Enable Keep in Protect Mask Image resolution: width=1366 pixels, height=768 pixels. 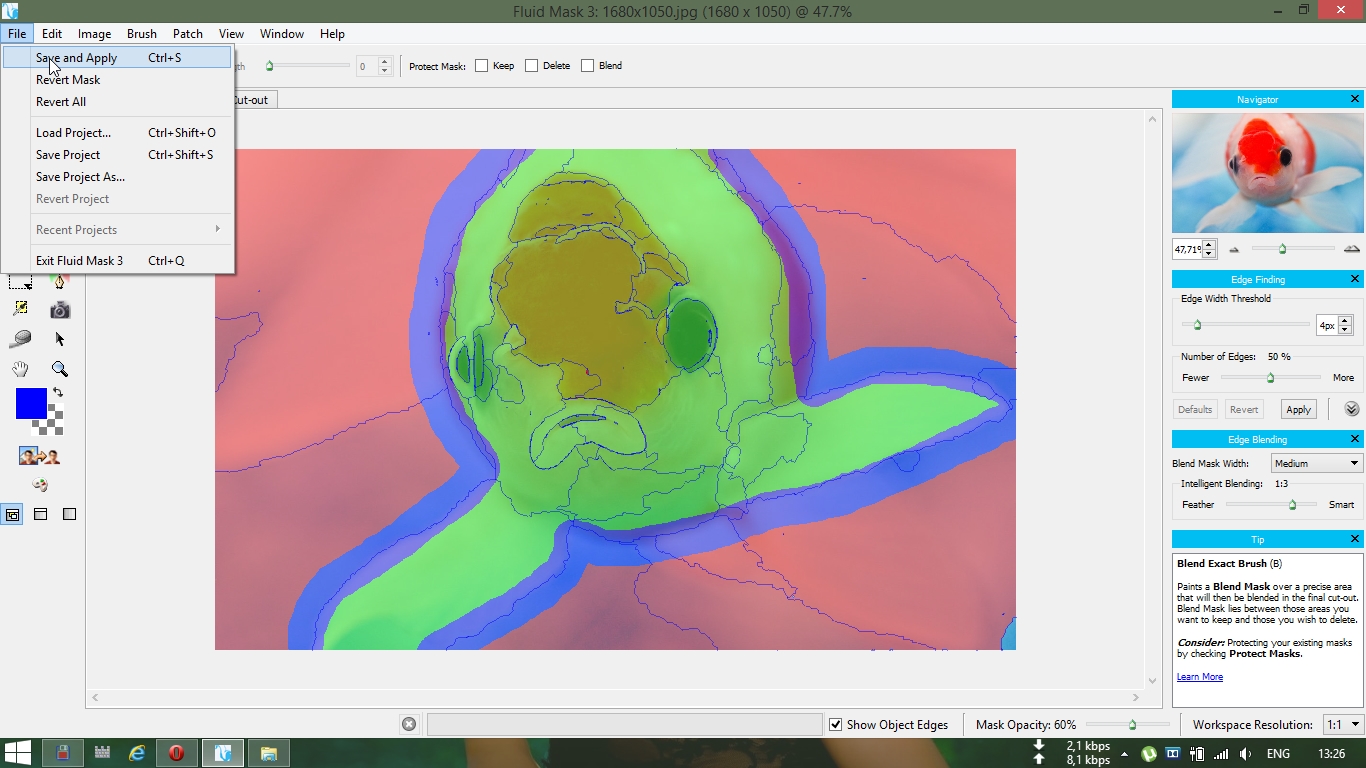tap(482, 66)
